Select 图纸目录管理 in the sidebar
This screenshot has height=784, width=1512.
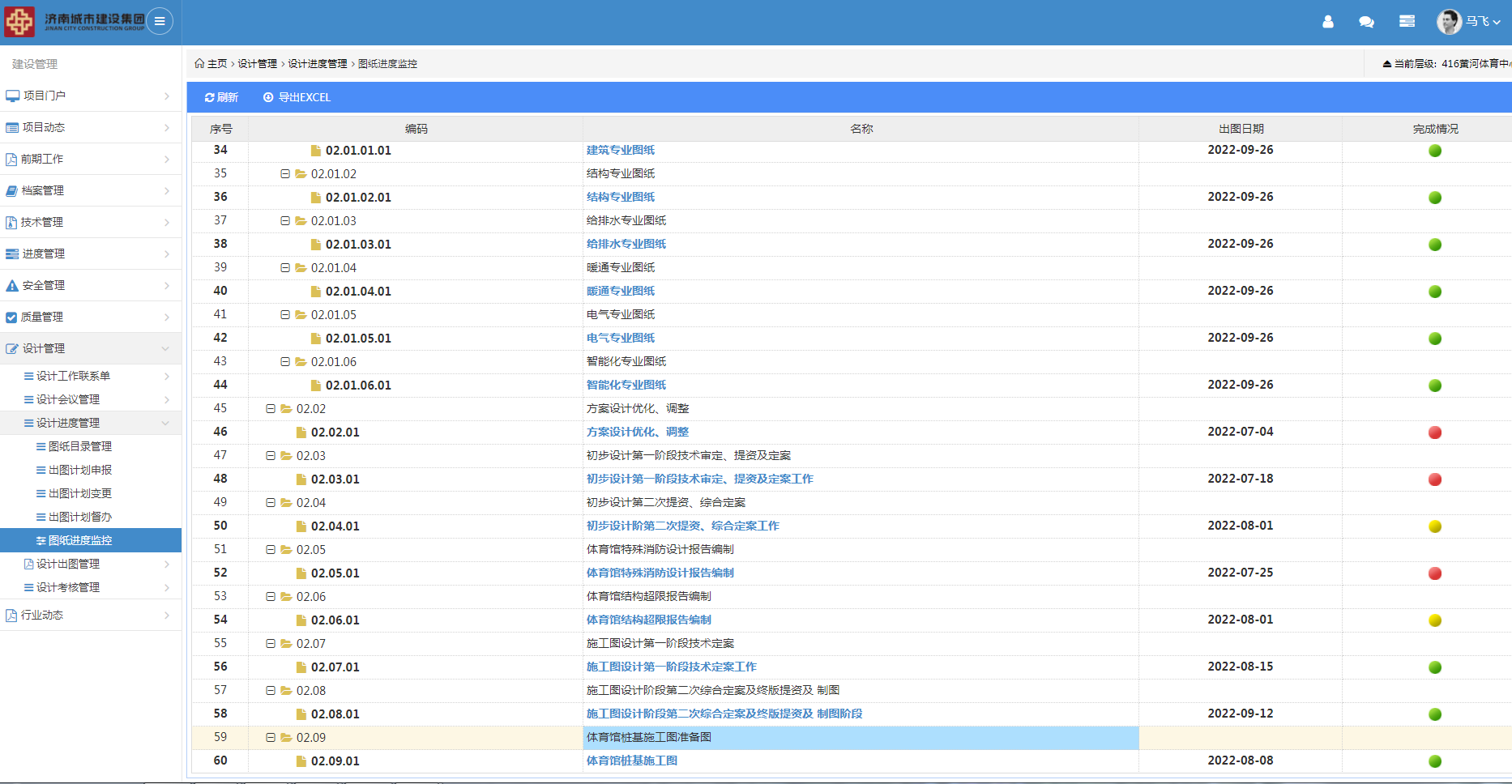(x=80, y=446)
